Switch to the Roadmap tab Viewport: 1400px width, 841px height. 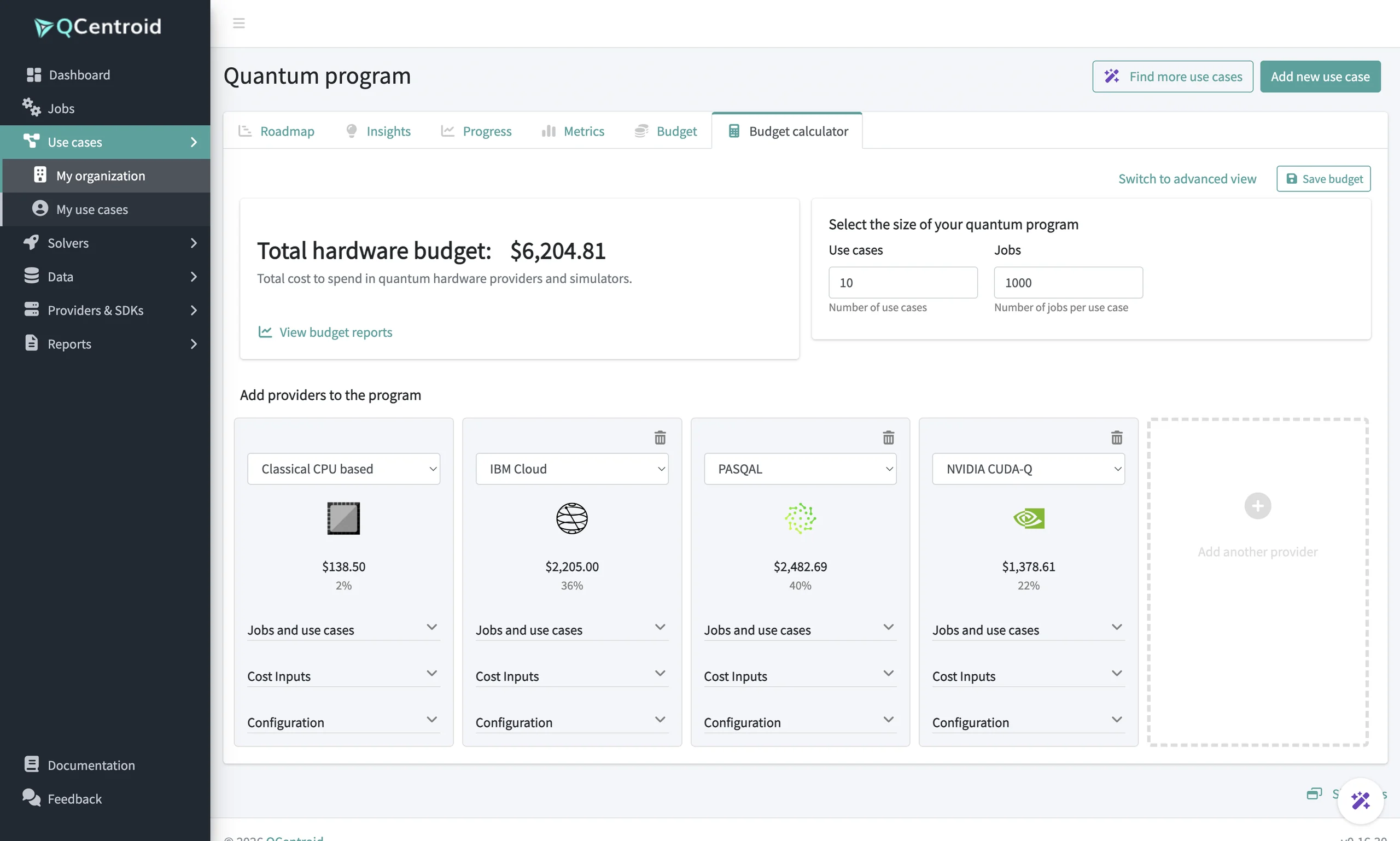(276, 131)
